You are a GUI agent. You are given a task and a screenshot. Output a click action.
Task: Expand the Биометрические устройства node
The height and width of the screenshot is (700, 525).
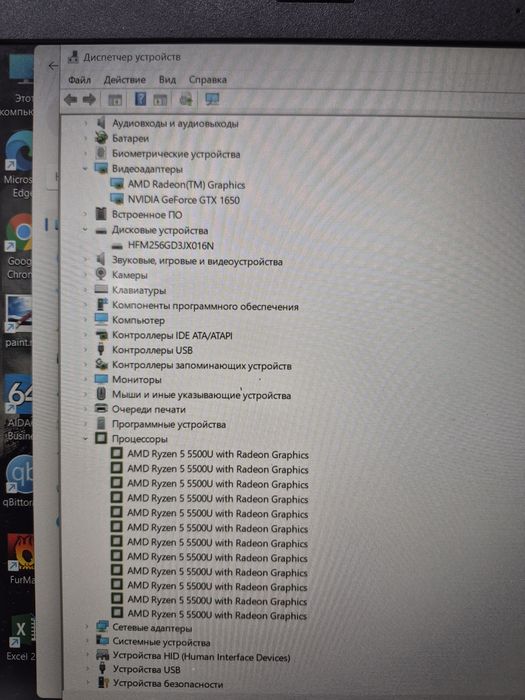(x=85, y=153)
